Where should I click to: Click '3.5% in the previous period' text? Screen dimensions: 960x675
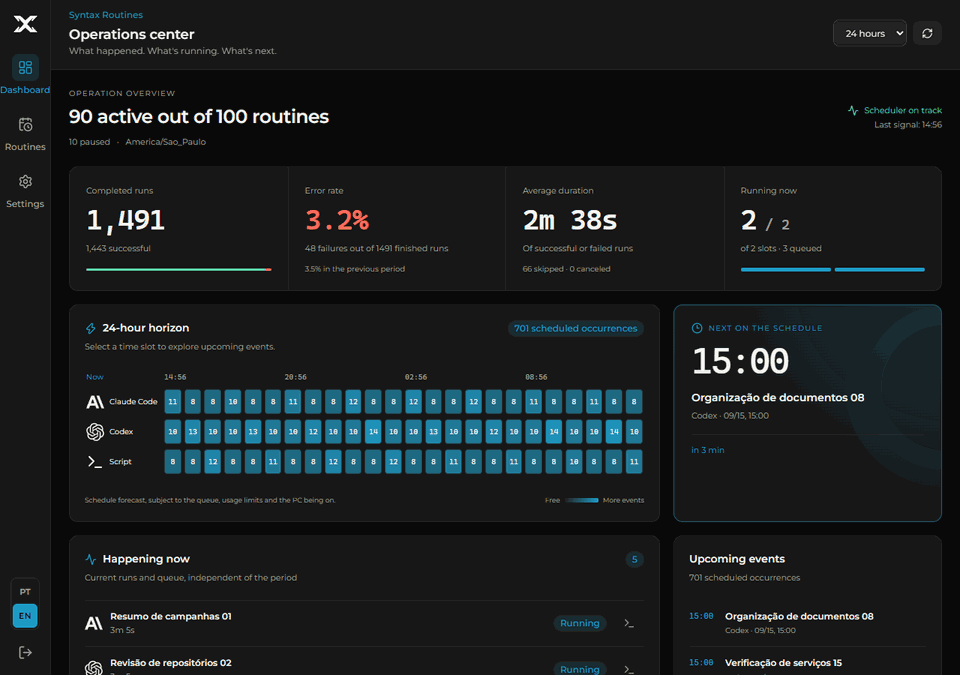[x=355, y=269]
